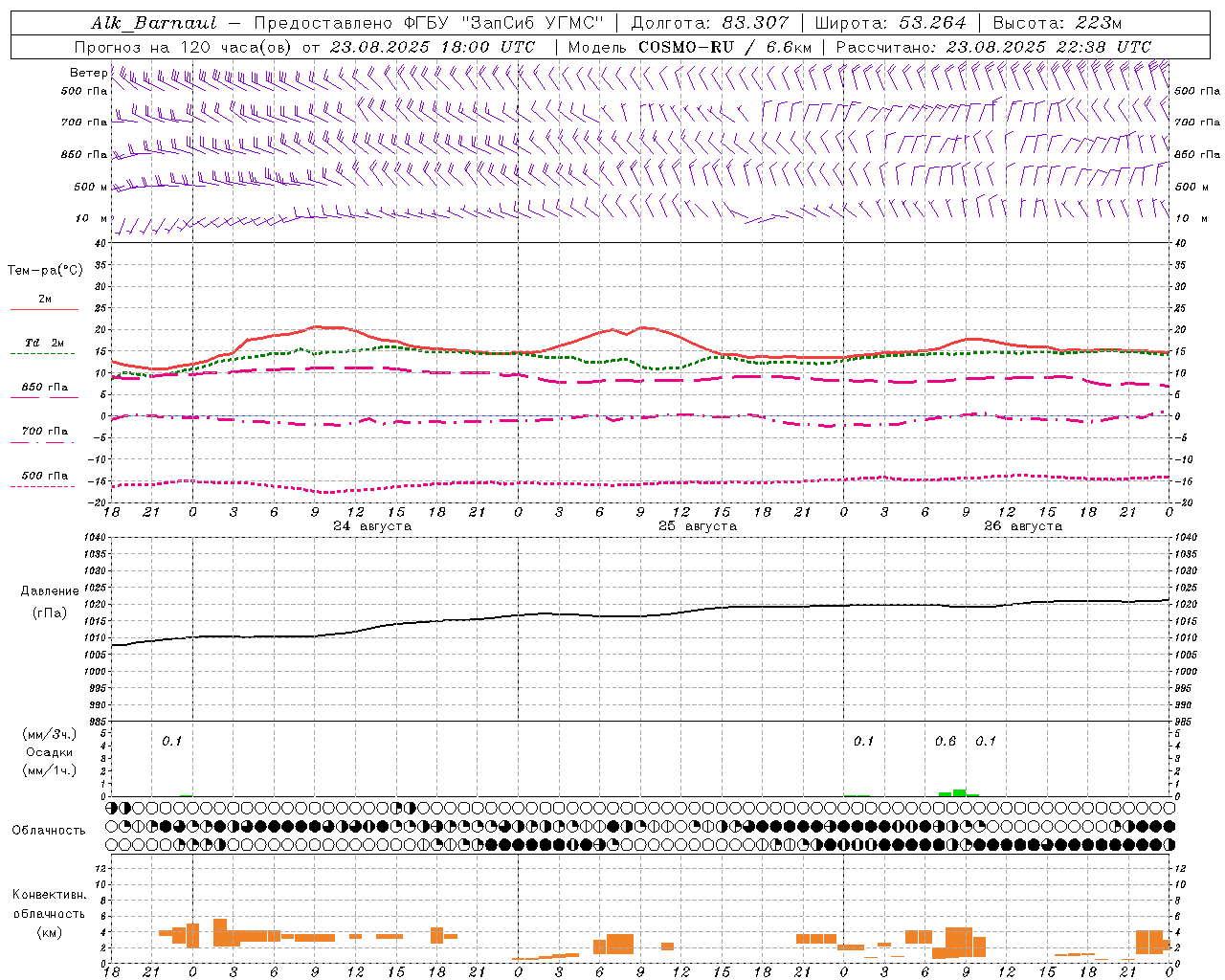
Task: Click the '26 августа' date label
Action: pyautogui.click(x=1023, y=526)
